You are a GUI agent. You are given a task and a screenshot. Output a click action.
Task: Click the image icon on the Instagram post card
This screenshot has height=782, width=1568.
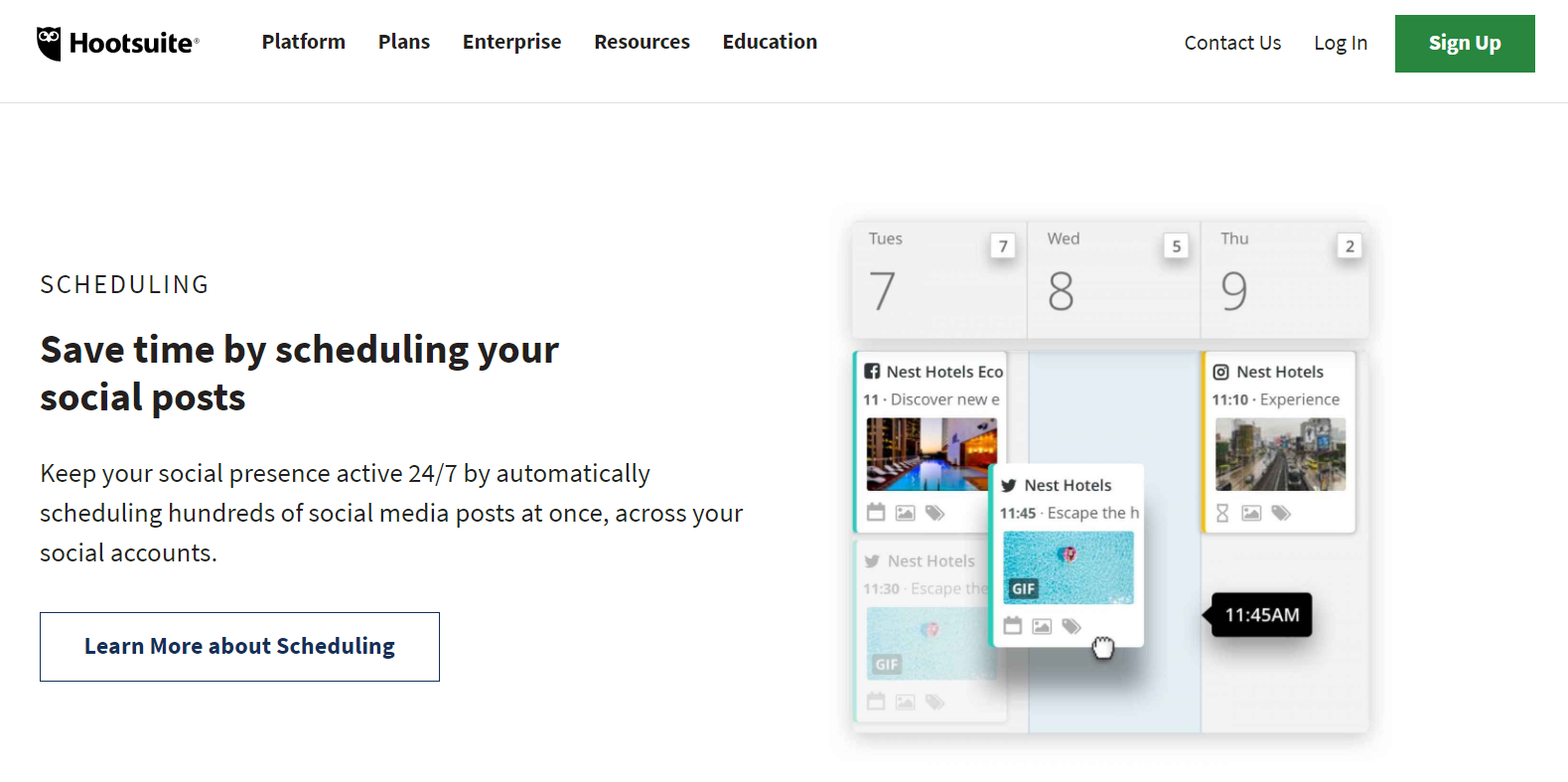click(x=1251, y=513)
